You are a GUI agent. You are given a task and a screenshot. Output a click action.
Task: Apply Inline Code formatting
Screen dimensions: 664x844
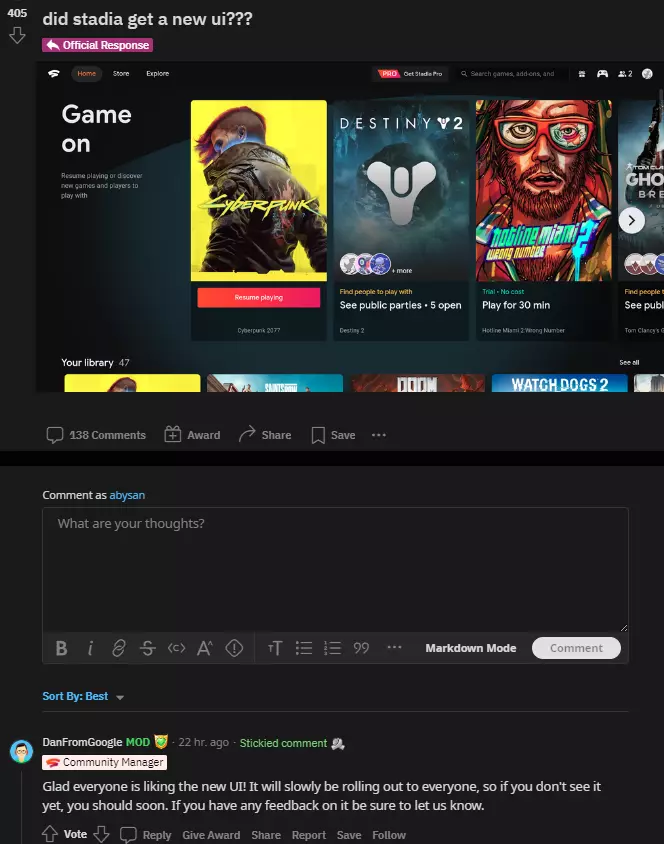click(176, 648)
